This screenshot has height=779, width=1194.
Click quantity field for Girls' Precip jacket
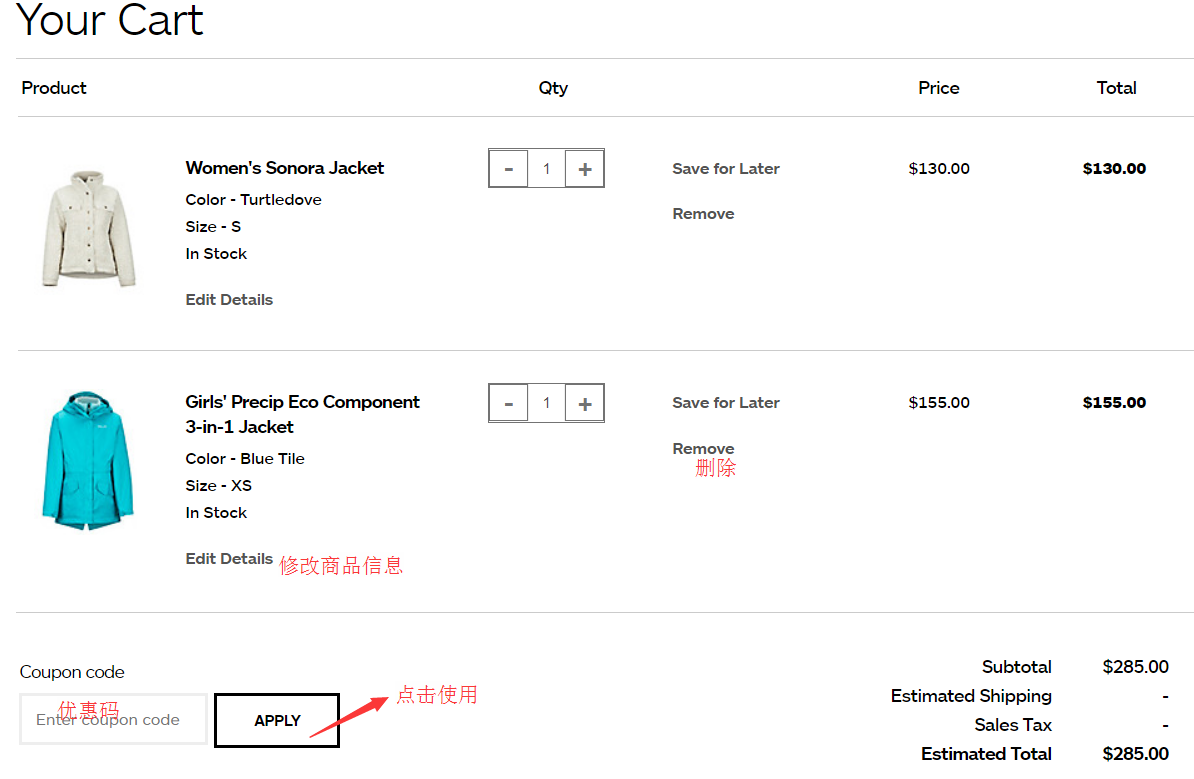point(546,403)
